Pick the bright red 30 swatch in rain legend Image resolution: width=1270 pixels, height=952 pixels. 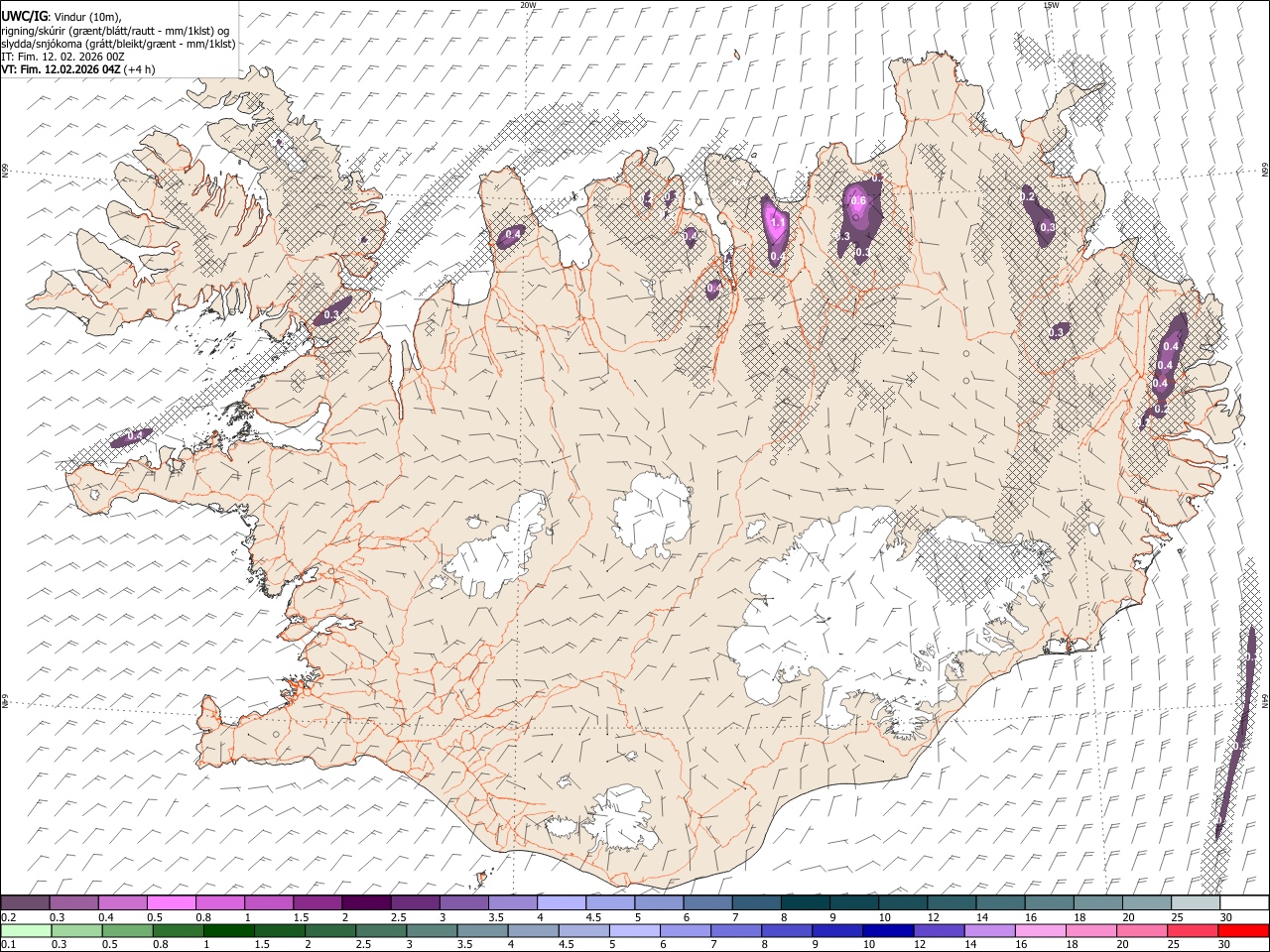(1244, 931)
